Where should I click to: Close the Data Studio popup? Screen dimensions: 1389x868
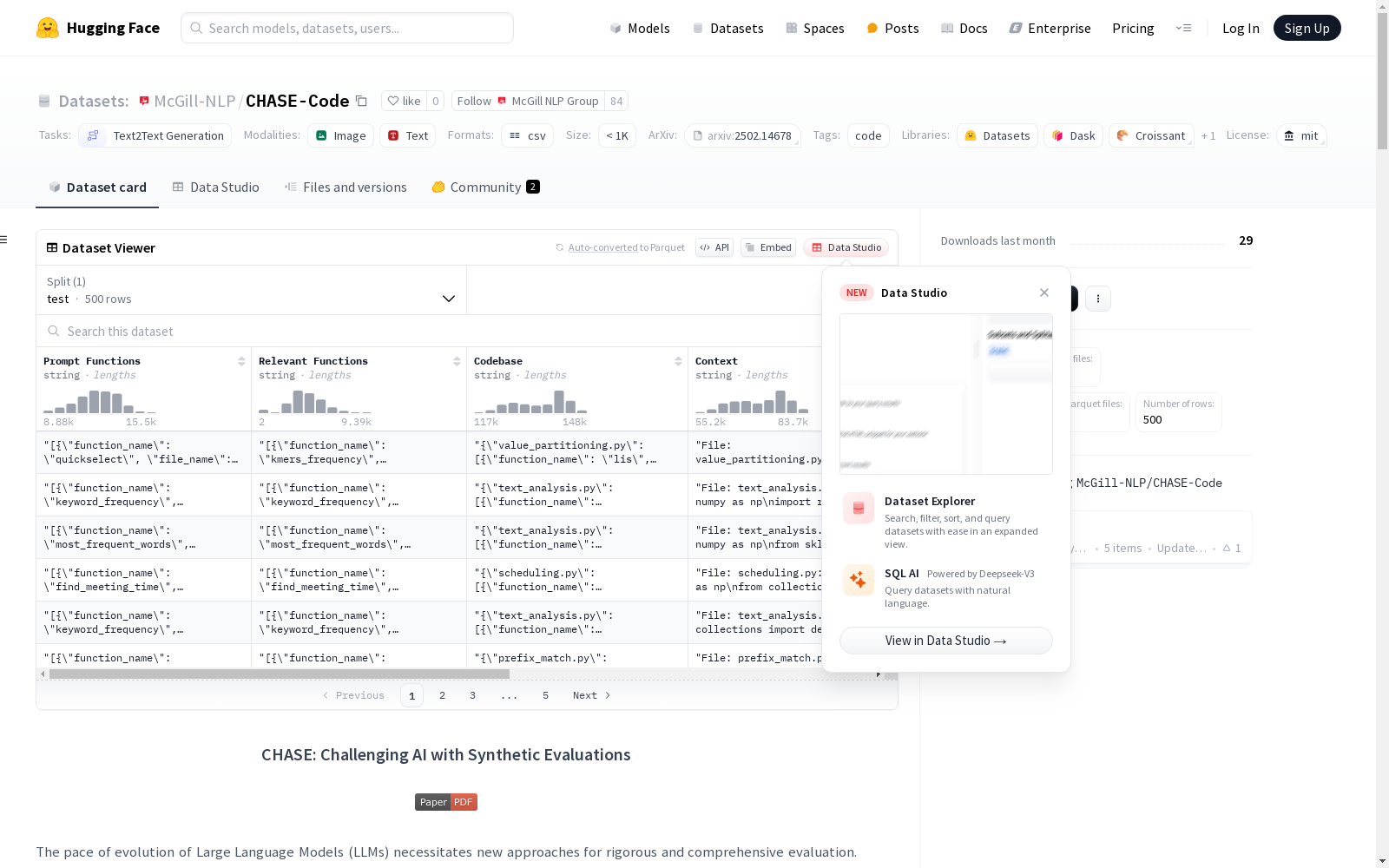(x=1044, y=293)
